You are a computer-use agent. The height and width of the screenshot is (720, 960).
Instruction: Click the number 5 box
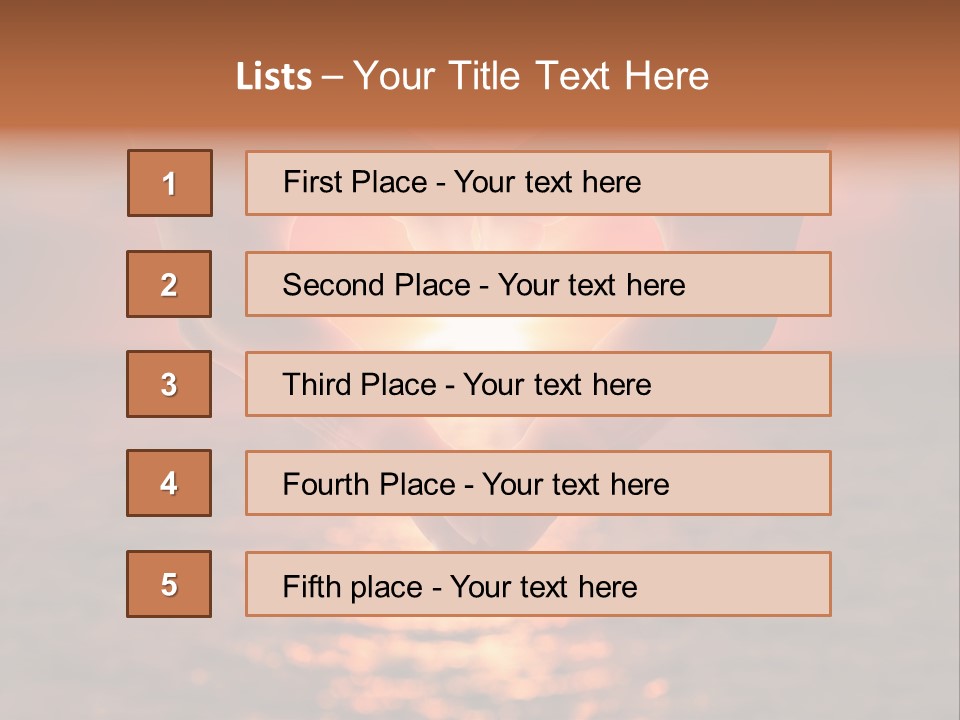[169, 584]
